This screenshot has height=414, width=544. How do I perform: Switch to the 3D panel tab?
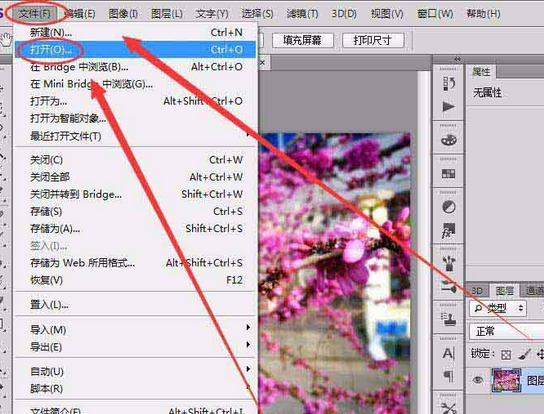(x=477, y=291)
